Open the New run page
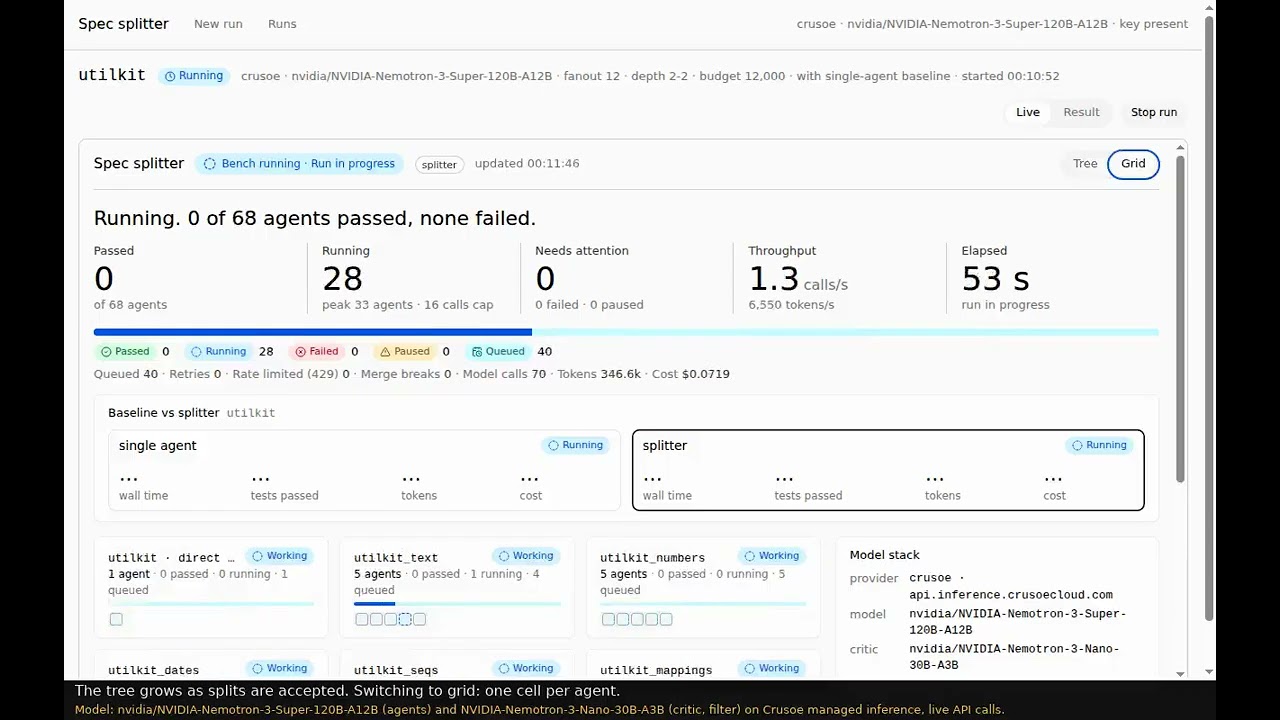This screenshot has width=1280, height=720. click(x=218, y=24)
